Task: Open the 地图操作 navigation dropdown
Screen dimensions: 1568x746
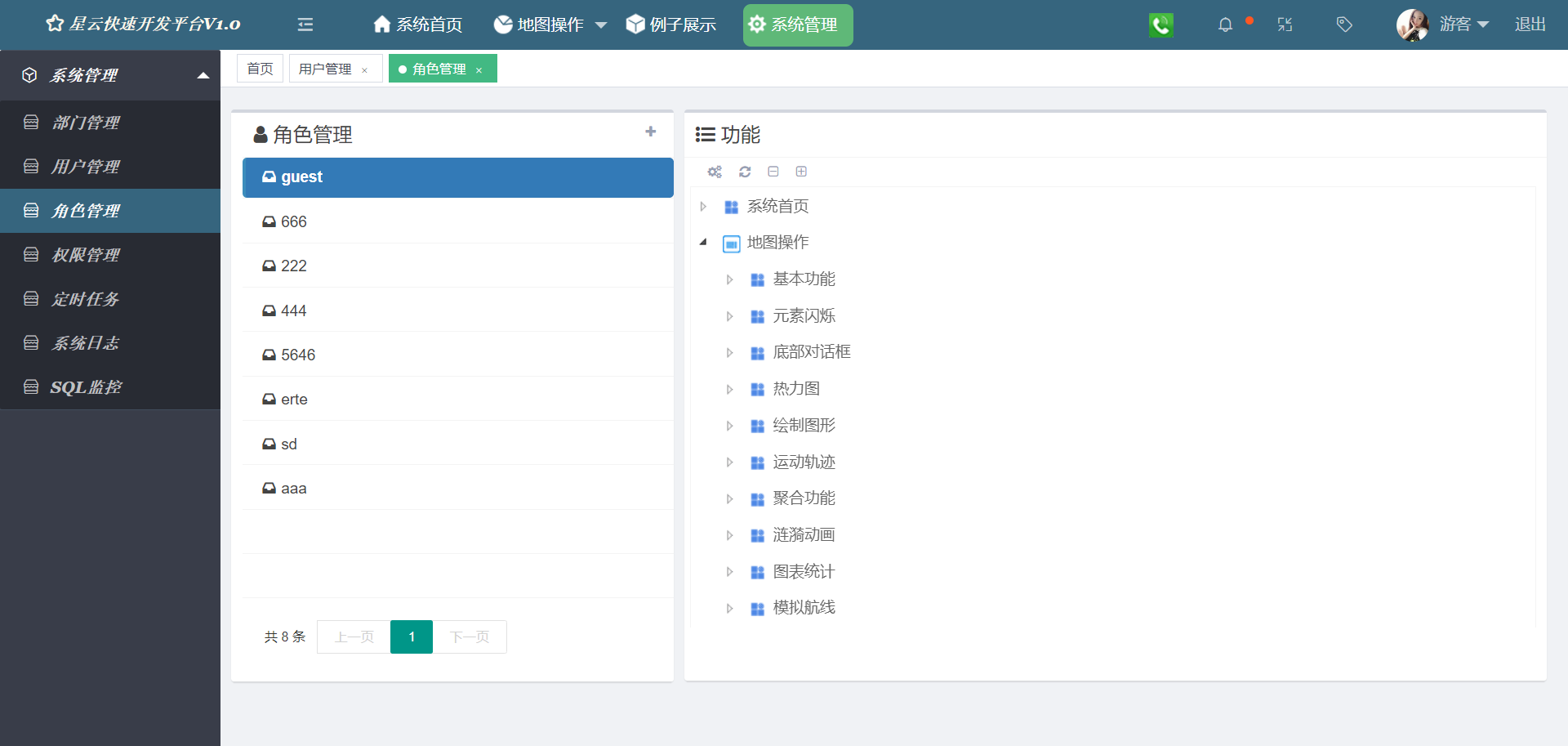Action: click(549, 25)
